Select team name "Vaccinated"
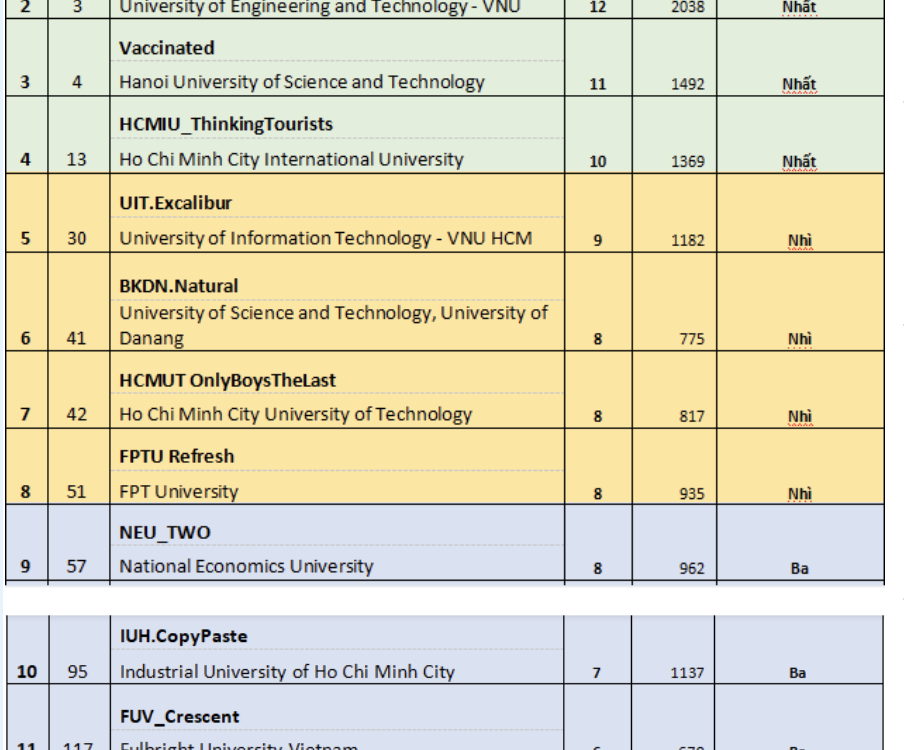 tap(167, 48)
